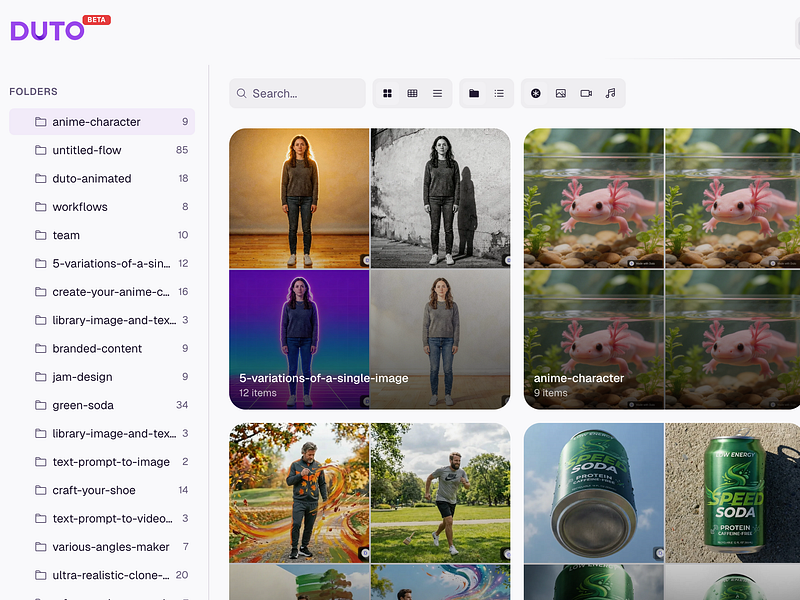Open the text-prompt-to-video... folder
This screenshot has width=800, height=600.
tap(102, 518)
